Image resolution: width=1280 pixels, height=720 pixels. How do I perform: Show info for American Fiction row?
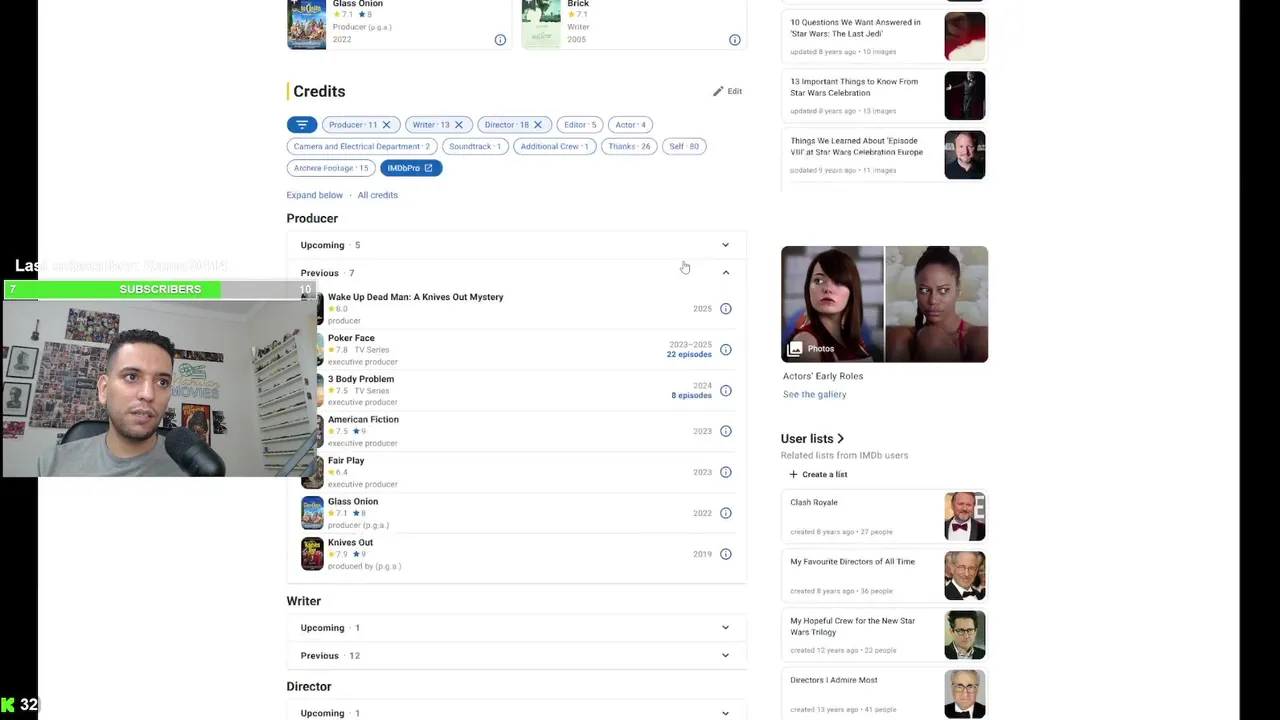tap(726, 431)
